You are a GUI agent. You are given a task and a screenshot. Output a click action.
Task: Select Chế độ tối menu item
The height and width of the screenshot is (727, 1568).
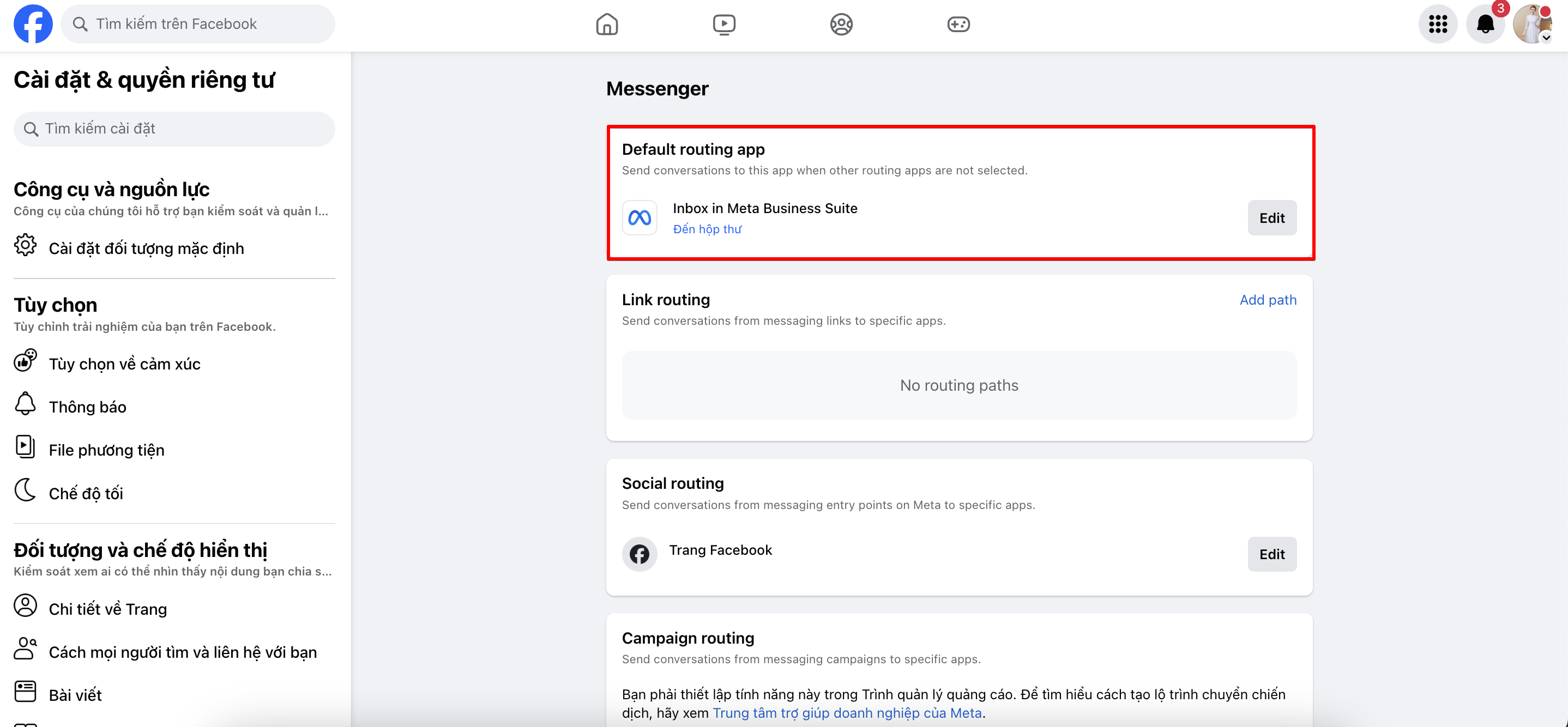tap(85, 493)
